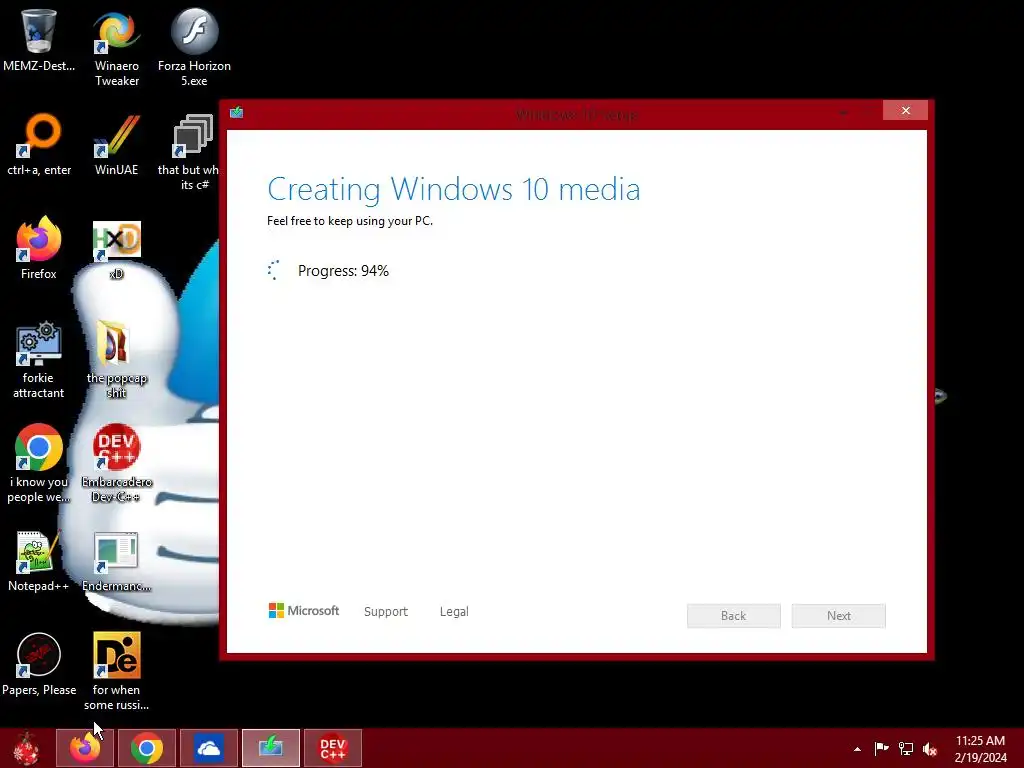
Task: Select the Notepad++ desktop shortcut
Action: [39, 561]
